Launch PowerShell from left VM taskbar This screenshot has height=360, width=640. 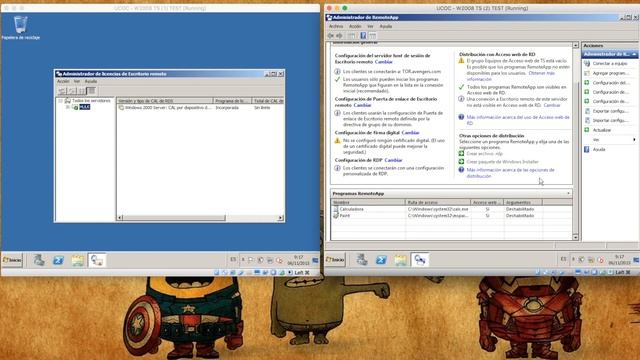pos(58,260)
